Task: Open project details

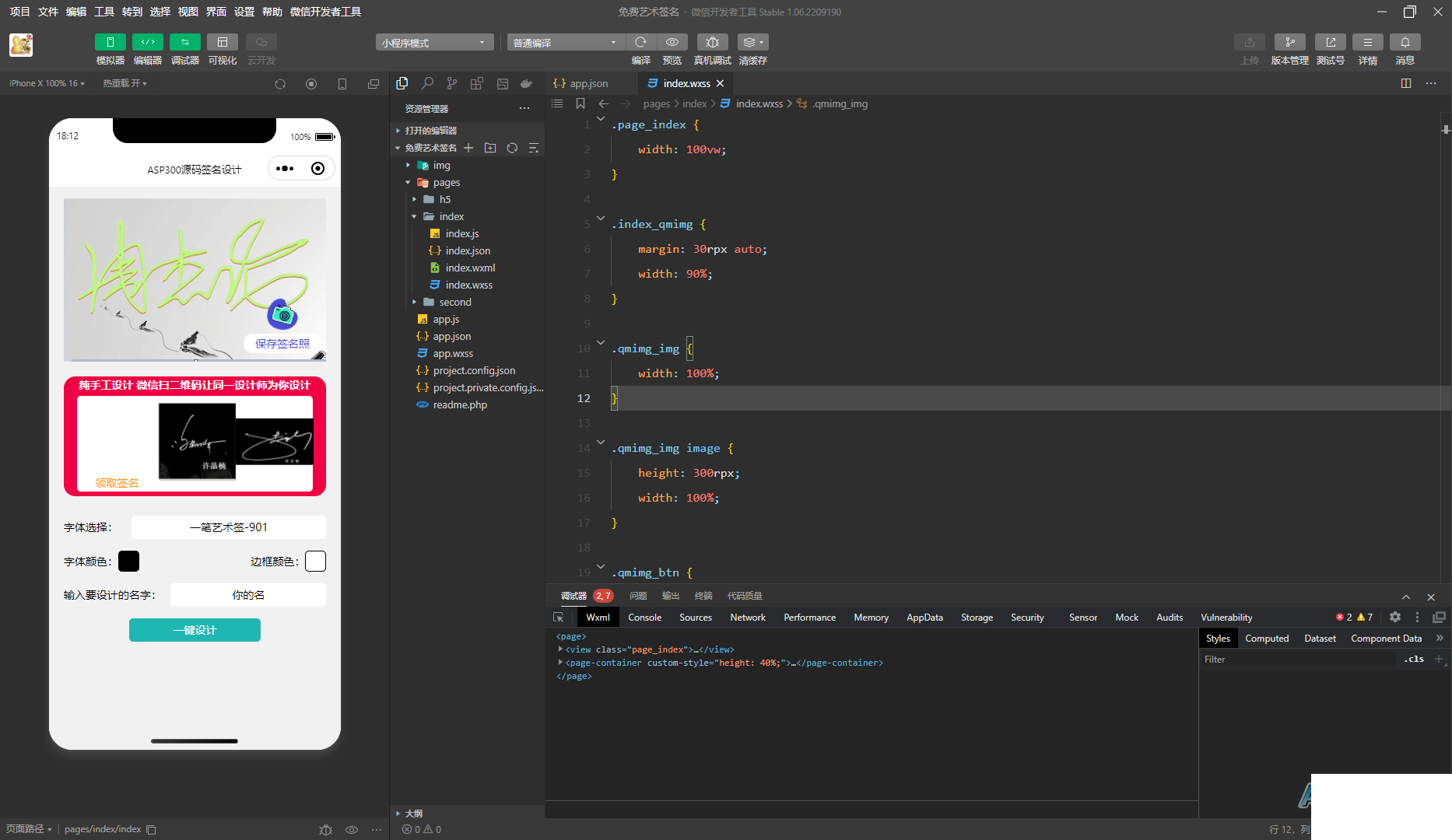Action: [x=1367, y=42]
